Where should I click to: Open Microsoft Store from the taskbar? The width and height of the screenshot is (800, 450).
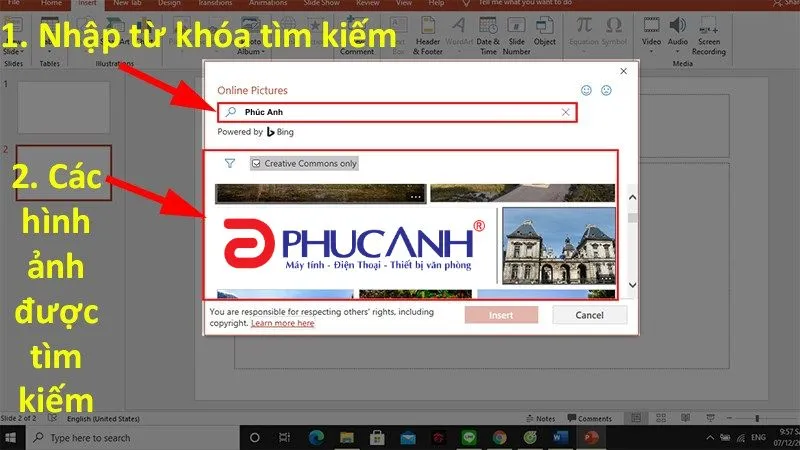point(377,437)
